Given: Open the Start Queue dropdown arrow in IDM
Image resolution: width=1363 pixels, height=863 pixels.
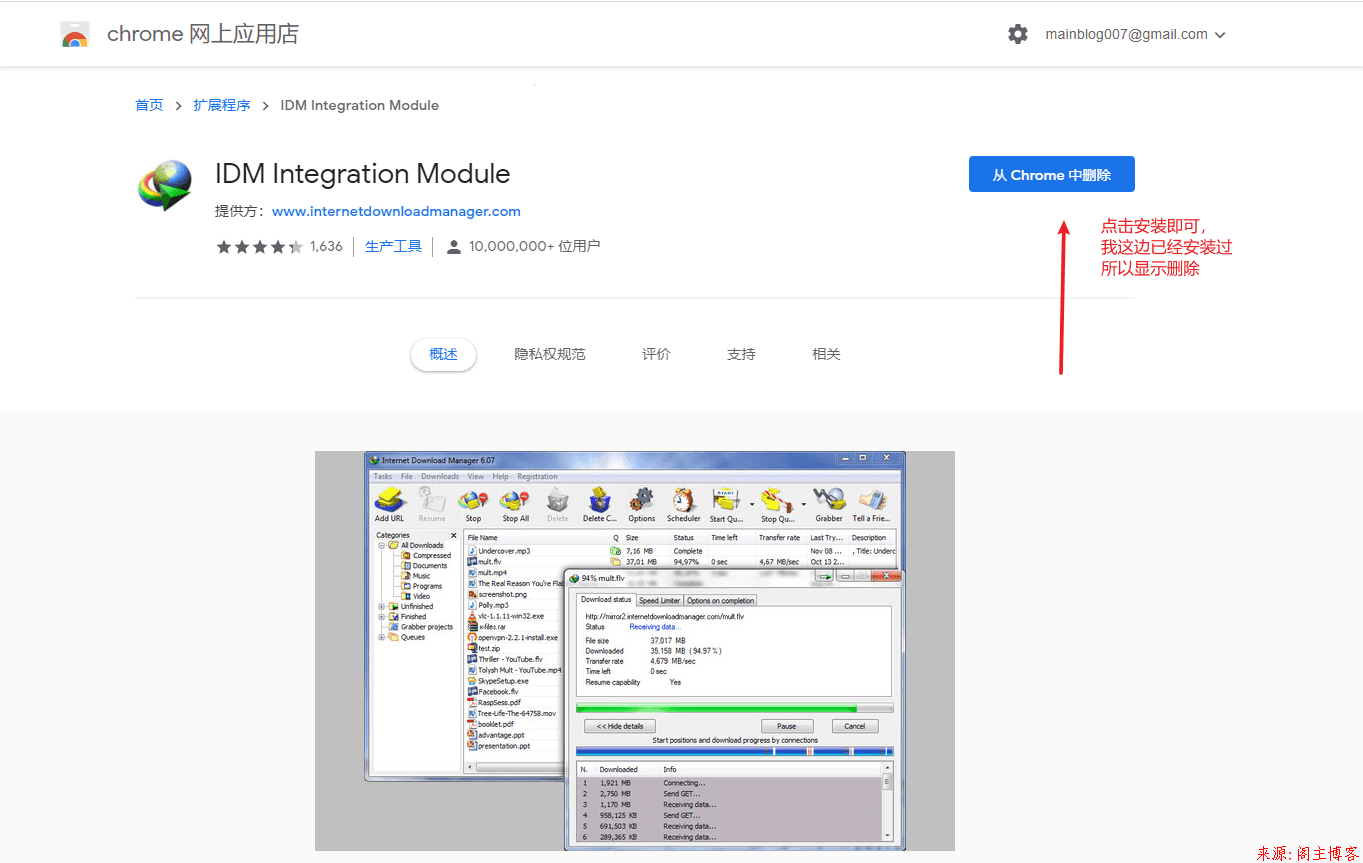Looking at the screenshot, I should [751, 504].
